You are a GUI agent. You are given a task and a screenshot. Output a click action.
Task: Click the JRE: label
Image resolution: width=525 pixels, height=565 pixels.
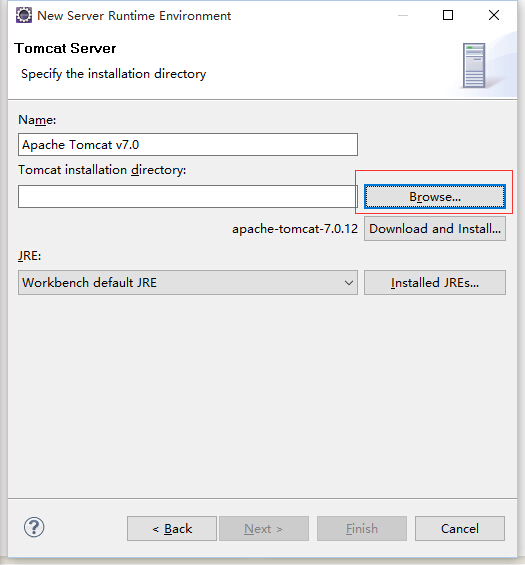tap(30, 256)
